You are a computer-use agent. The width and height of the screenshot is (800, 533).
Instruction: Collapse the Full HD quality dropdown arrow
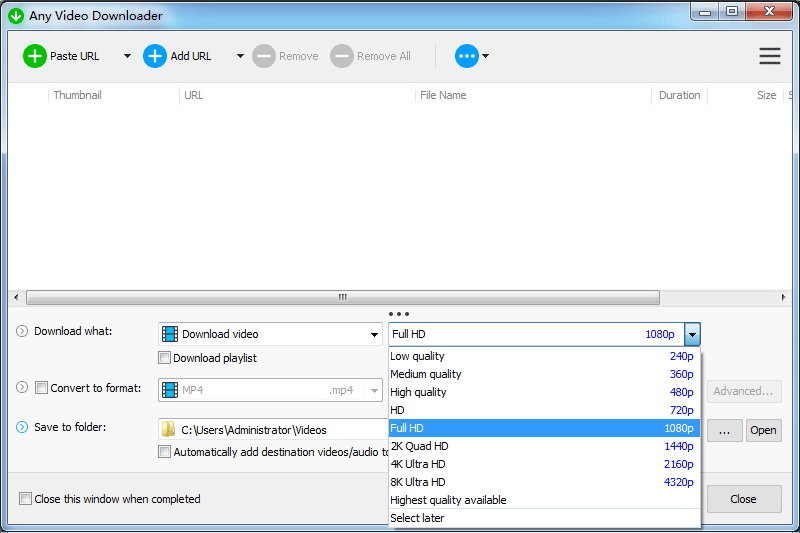point(692,335)
